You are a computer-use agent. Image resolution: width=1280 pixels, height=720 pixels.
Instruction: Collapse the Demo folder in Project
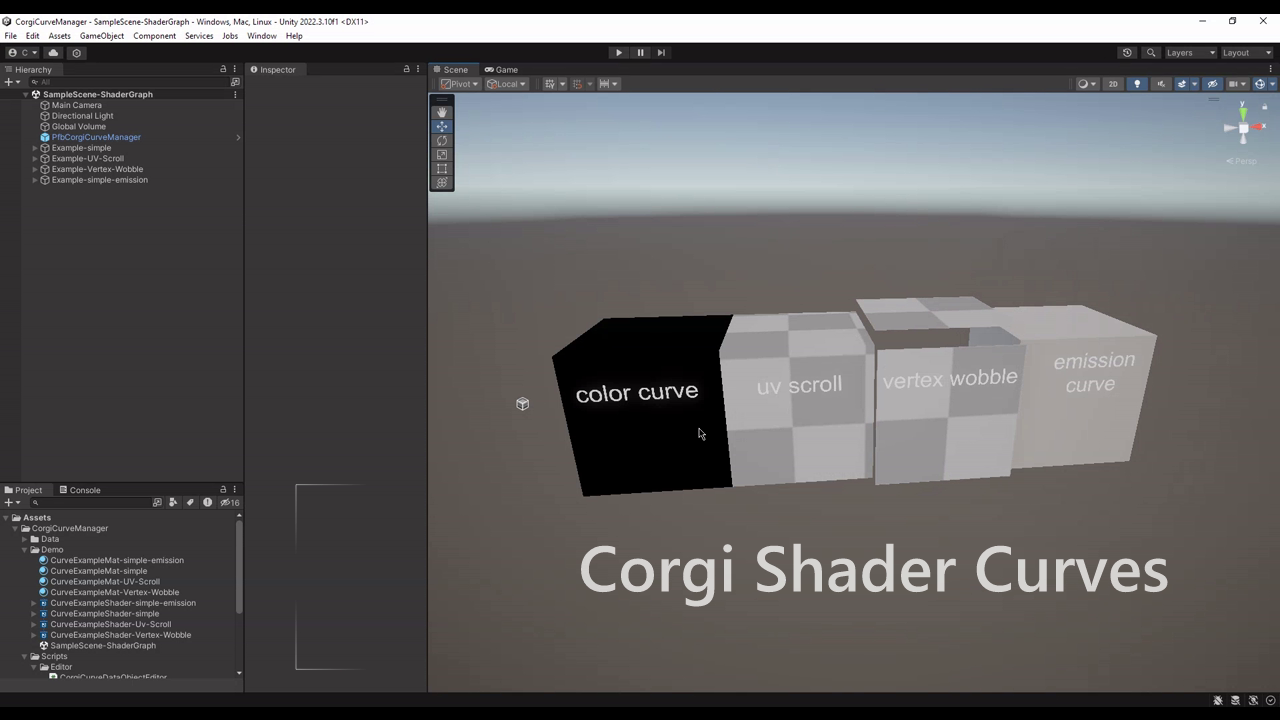[24, 550]
